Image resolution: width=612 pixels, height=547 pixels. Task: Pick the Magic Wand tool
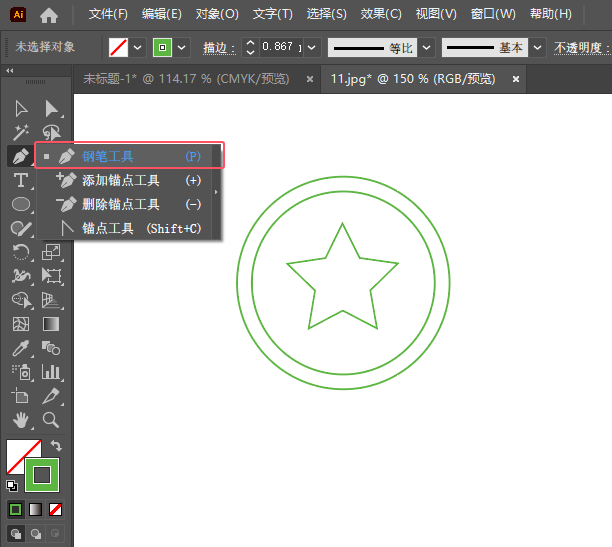point(20,132)
